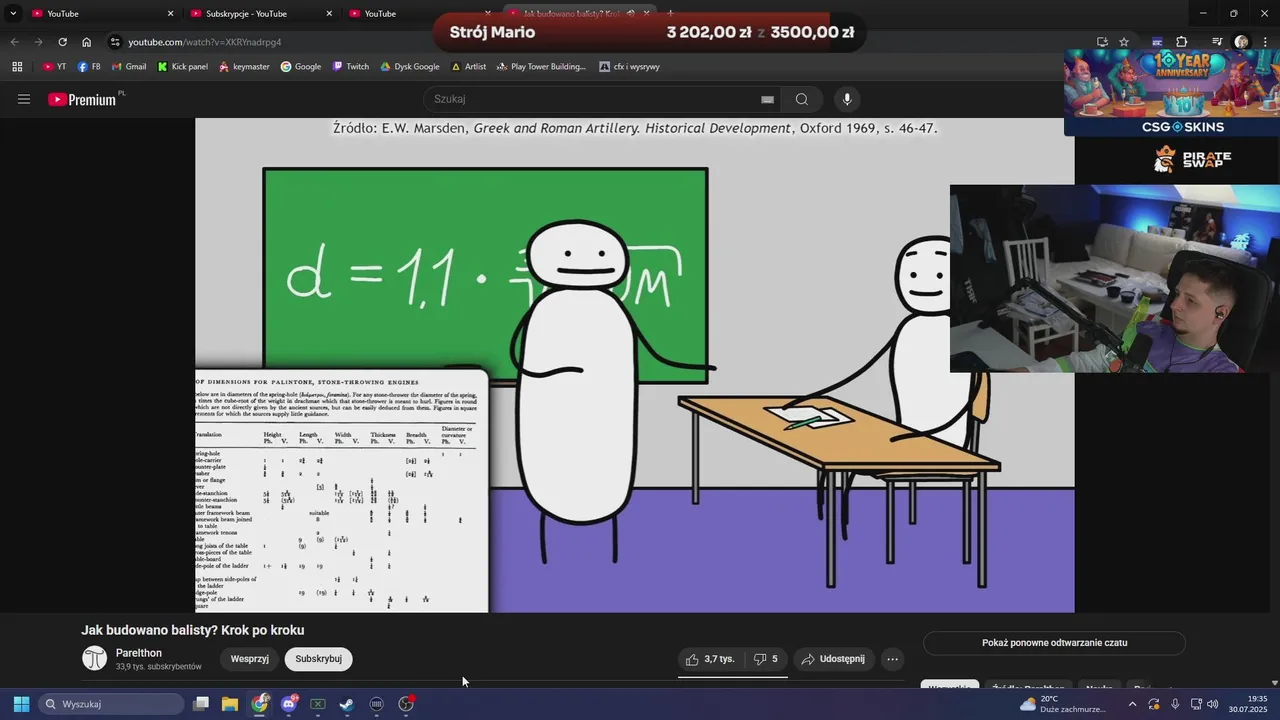Viewport: 1280px width, 720px height.
Task: Open Google bookmark
Action: [x=301, y=67]
